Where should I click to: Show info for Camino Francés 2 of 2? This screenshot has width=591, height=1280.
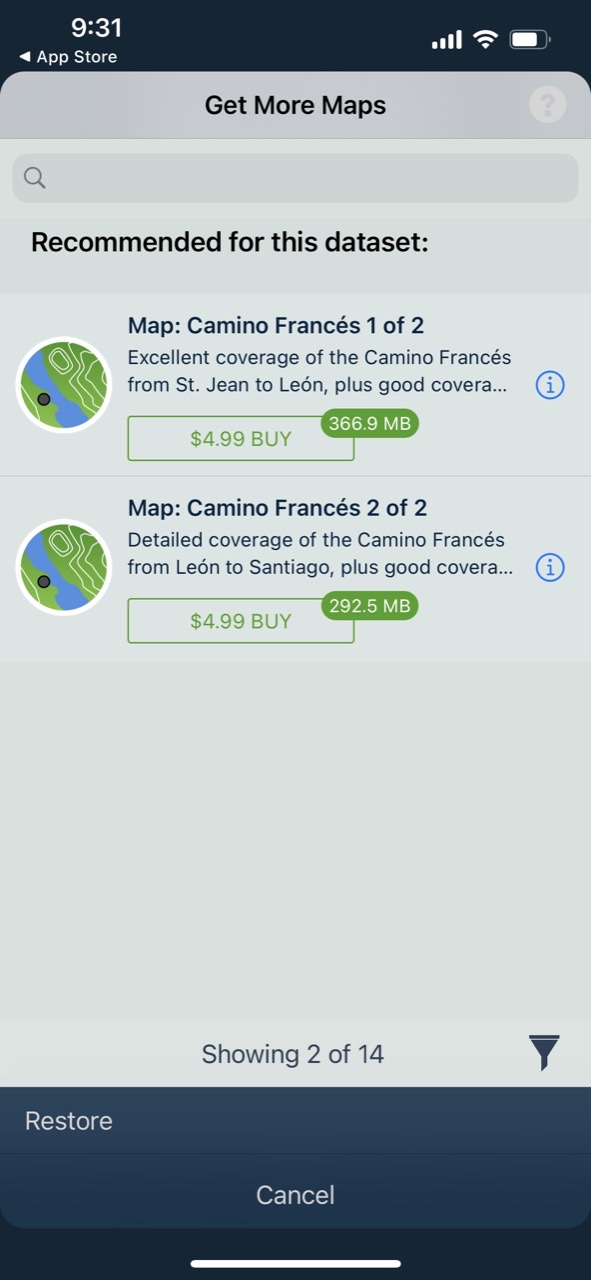550,568
